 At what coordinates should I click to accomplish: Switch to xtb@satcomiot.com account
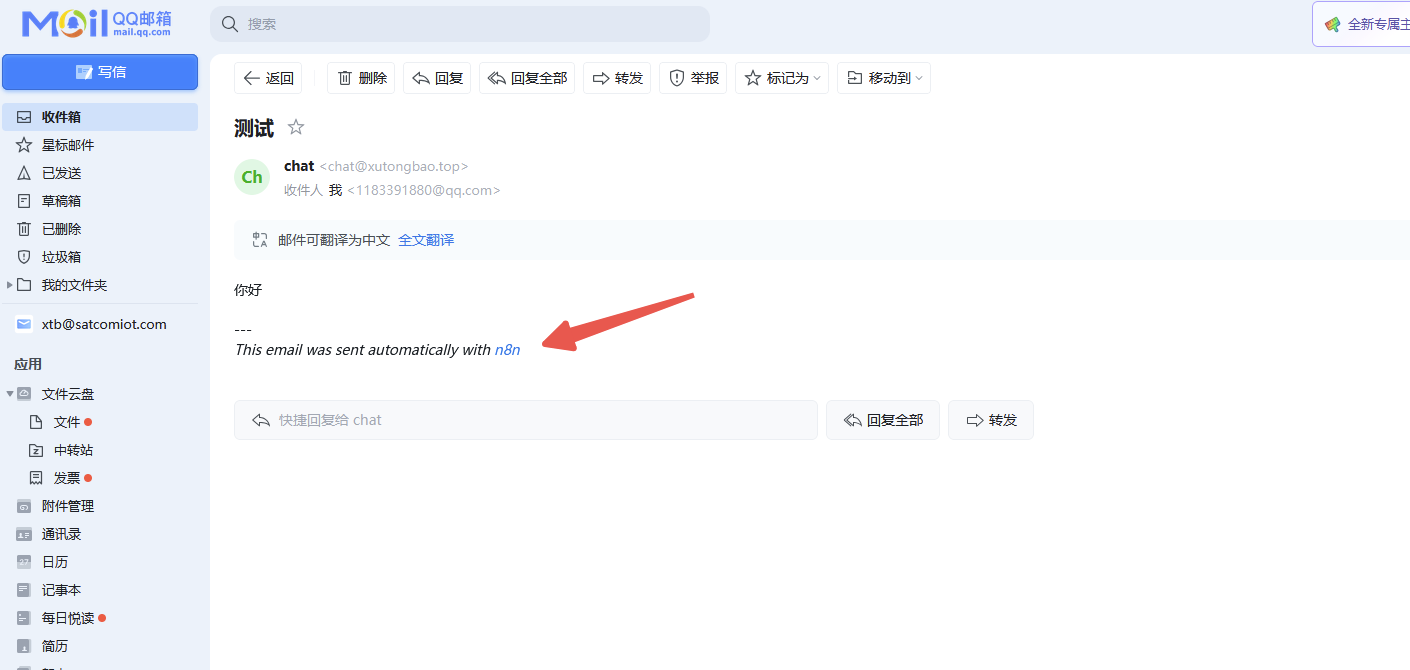[100, 324]
